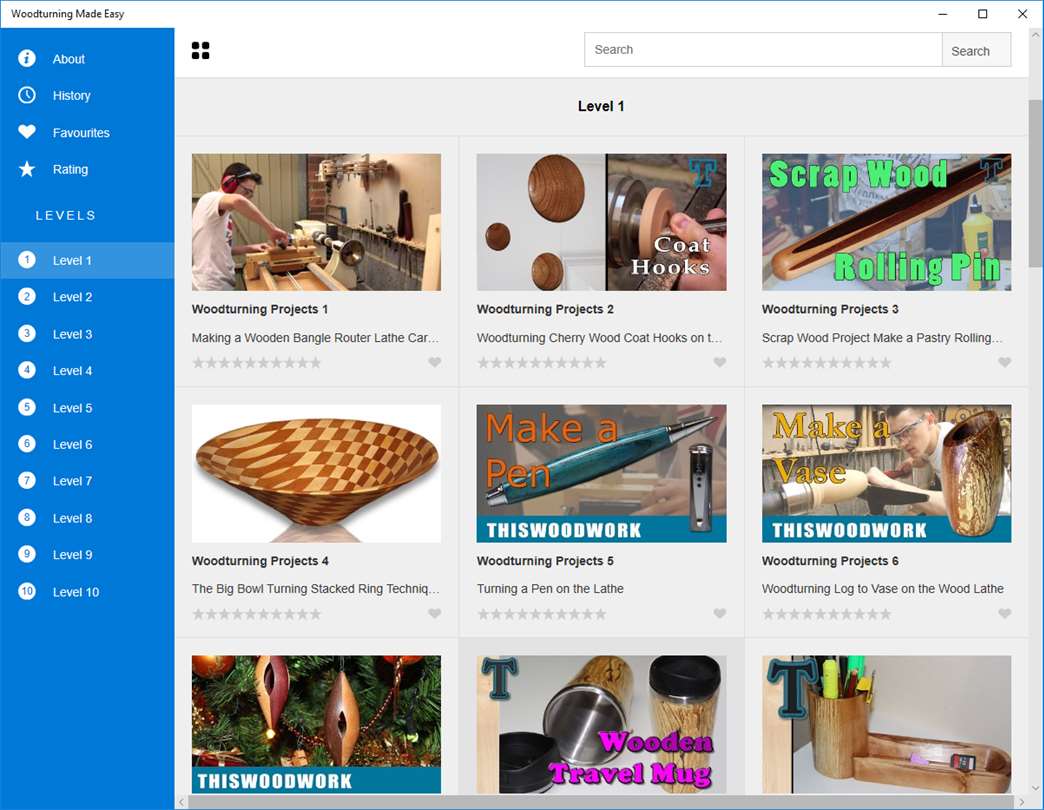Viewport: 1044px width, 810px height.
Task: Click the vertical scrollbar thumb
Action: 1035,183
